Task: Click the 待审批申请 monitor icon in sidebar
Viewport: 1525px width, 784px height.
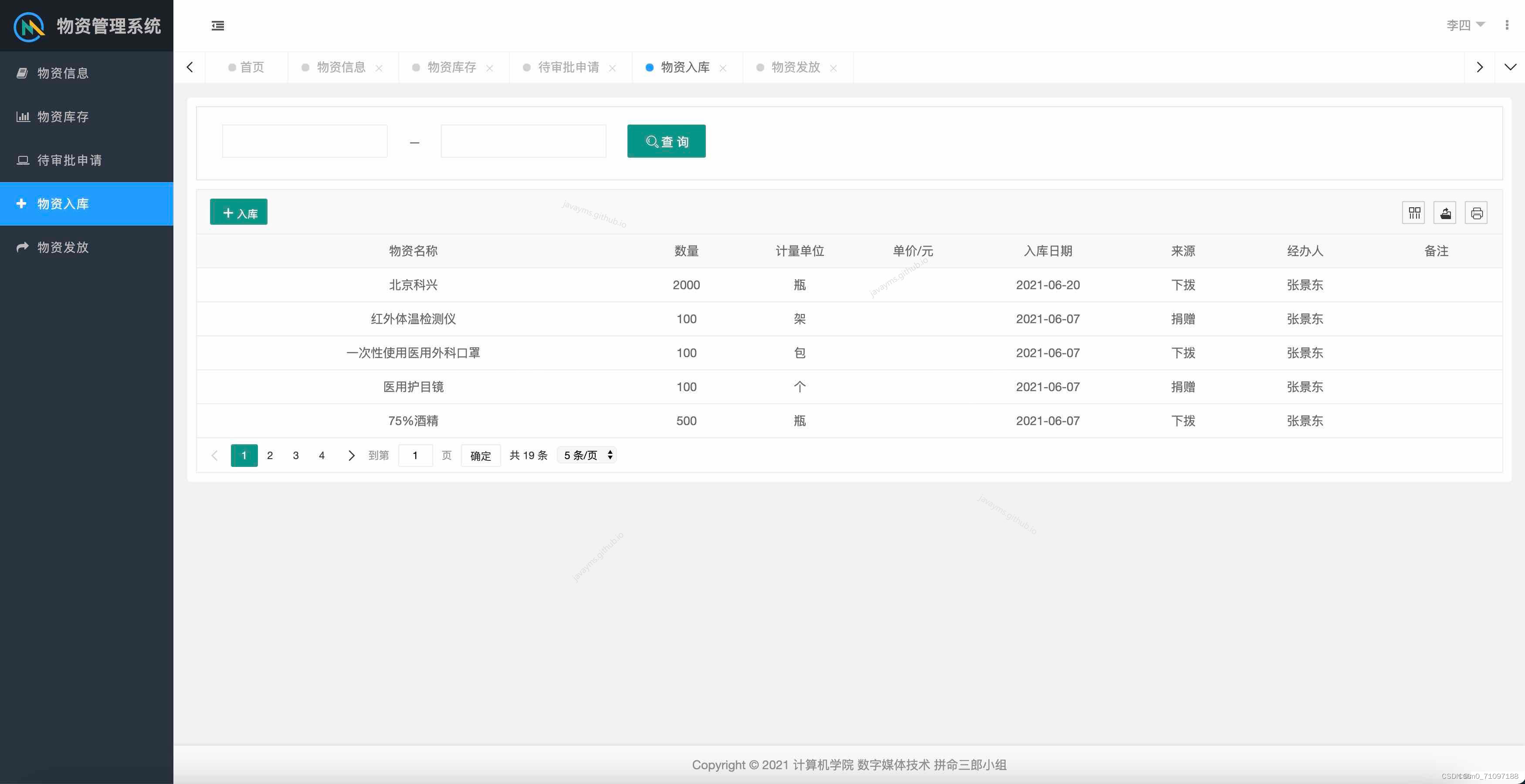Action: pyautogui.click(x=23, y=160)
